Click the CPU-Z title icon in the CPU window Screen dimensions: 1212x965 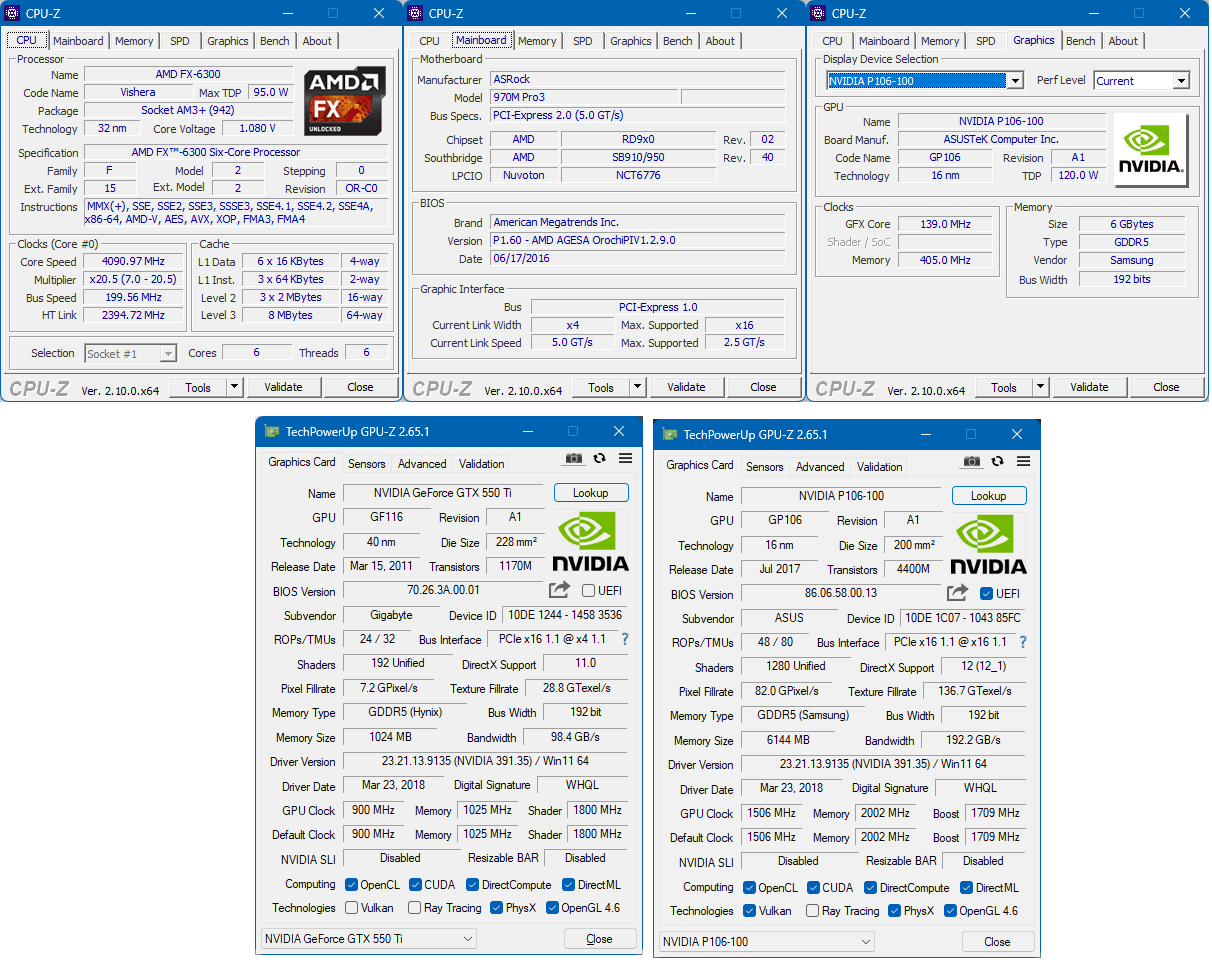pyautogui.click(x=13, y=13)
